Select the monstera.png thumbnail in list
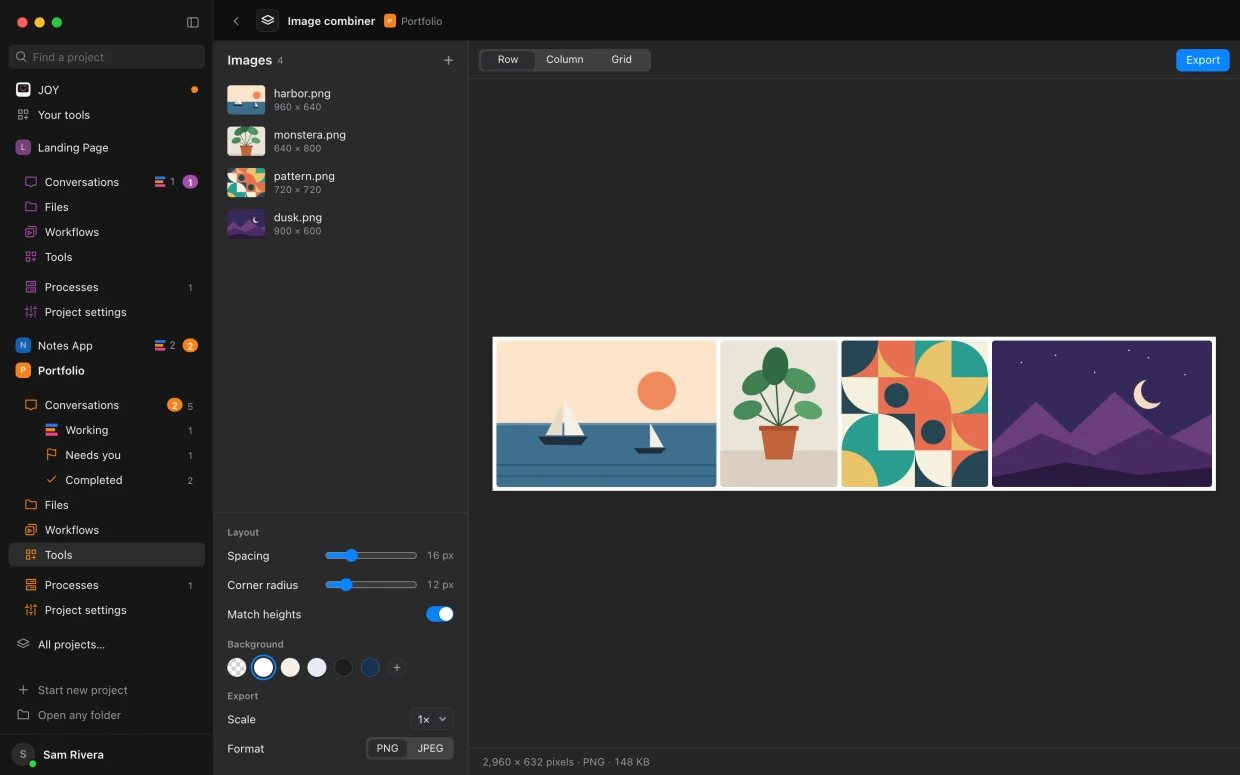Screen dimensions: 1240x775 [246, 141]
